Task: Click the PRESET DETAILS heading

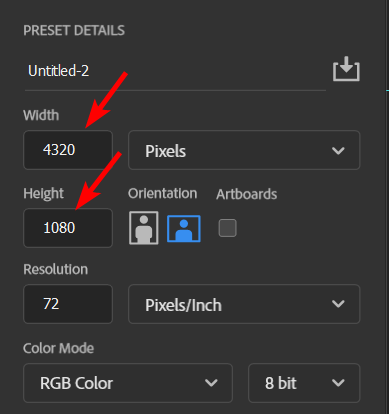Action: (74, 31)
